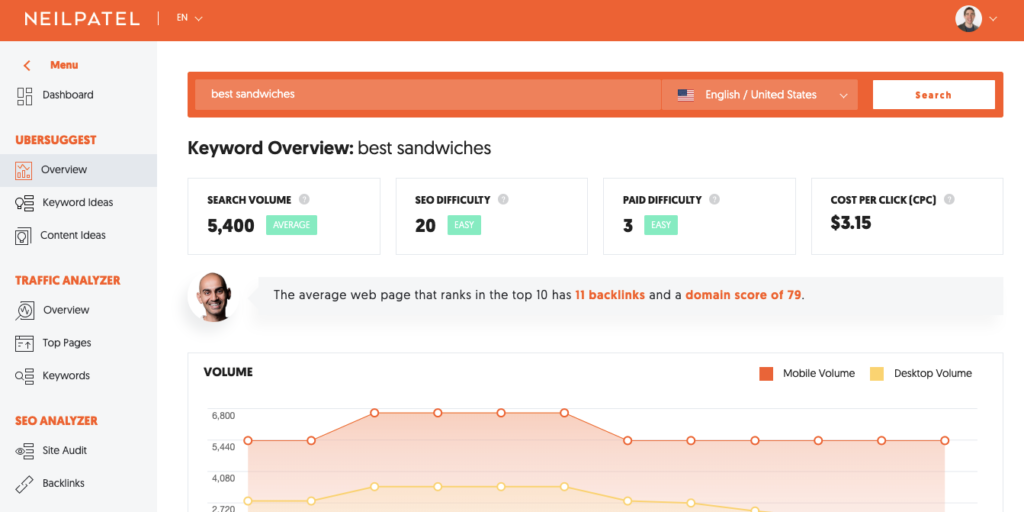Click the Dashboard icon
Image resolution: width=1024 pixels, height=512 pixels.
tap(24, 96)
